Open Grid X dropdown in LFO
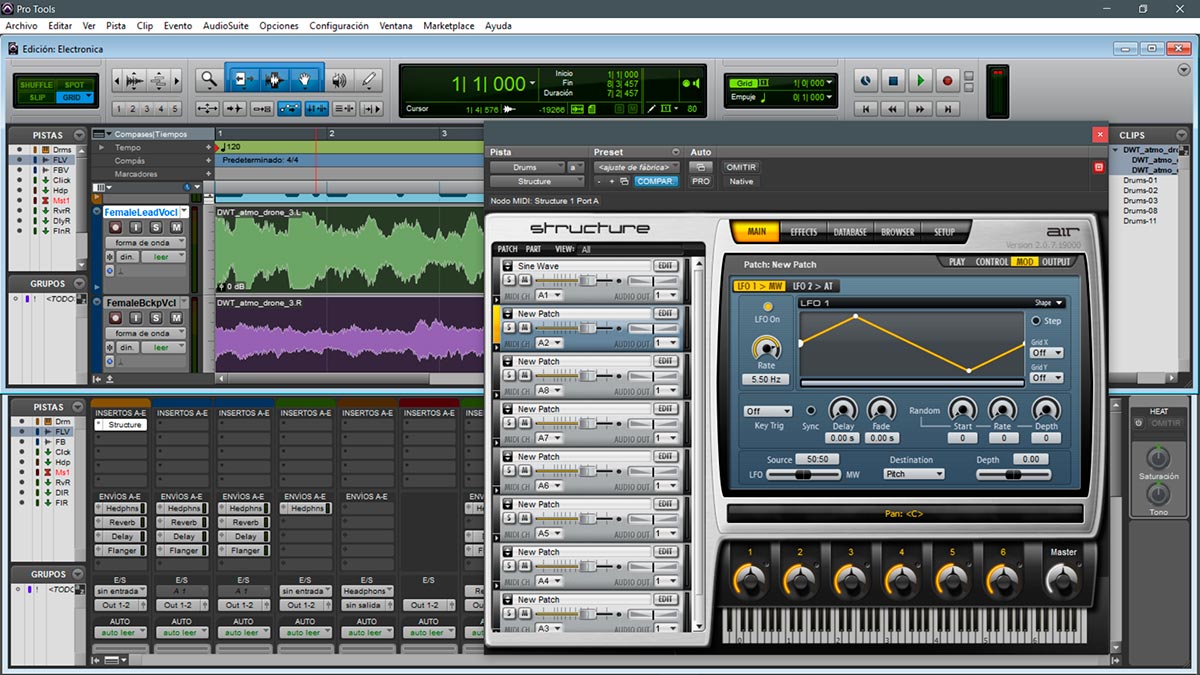Viewport: 1200px width, 675px height. pyautogui.click(x=1046, y=353)
